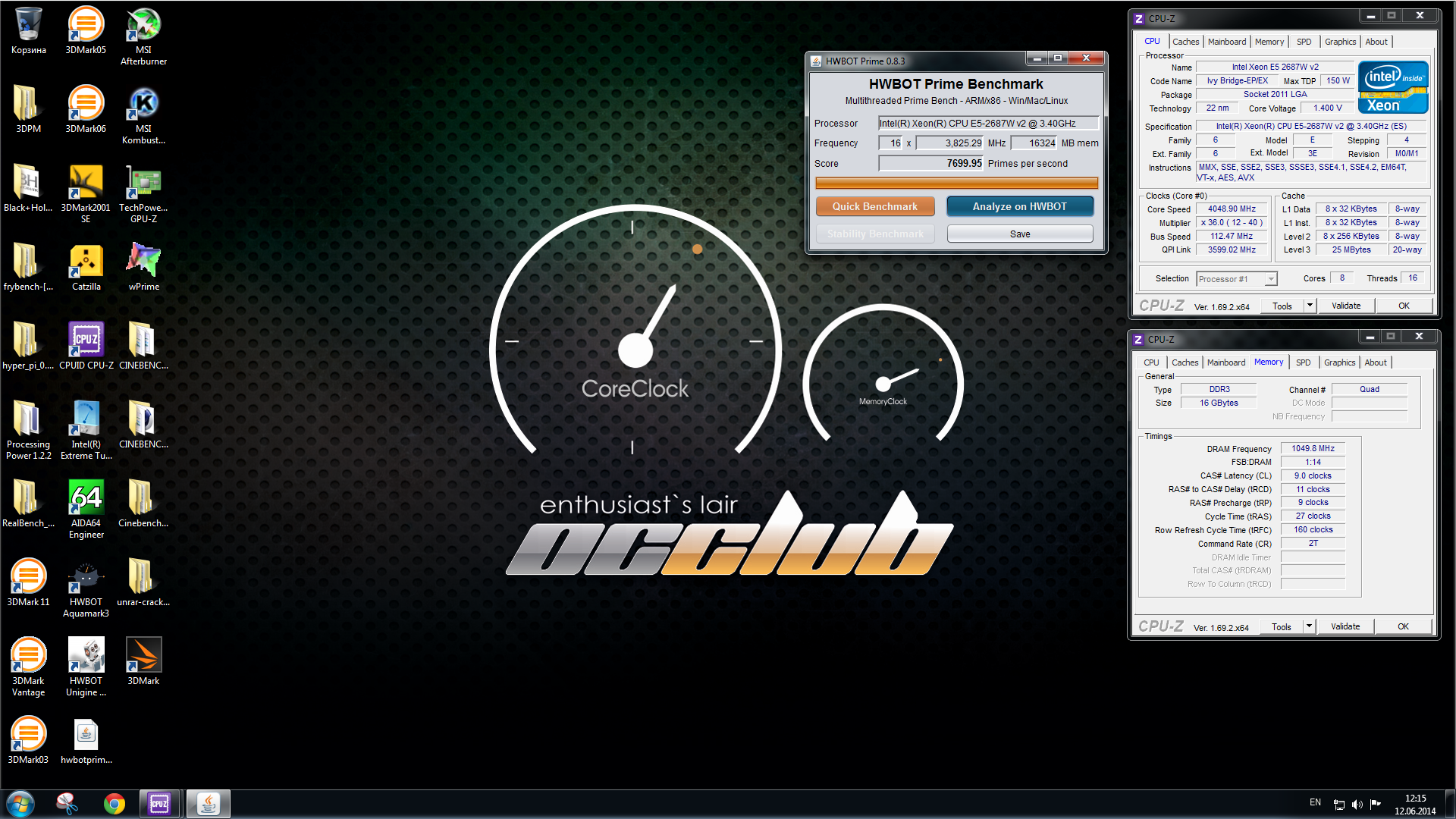Click the Intel Xeon logo in CPU-Z
Image resolution: width=1456 pixels, height=819 pixels.
1393,87
